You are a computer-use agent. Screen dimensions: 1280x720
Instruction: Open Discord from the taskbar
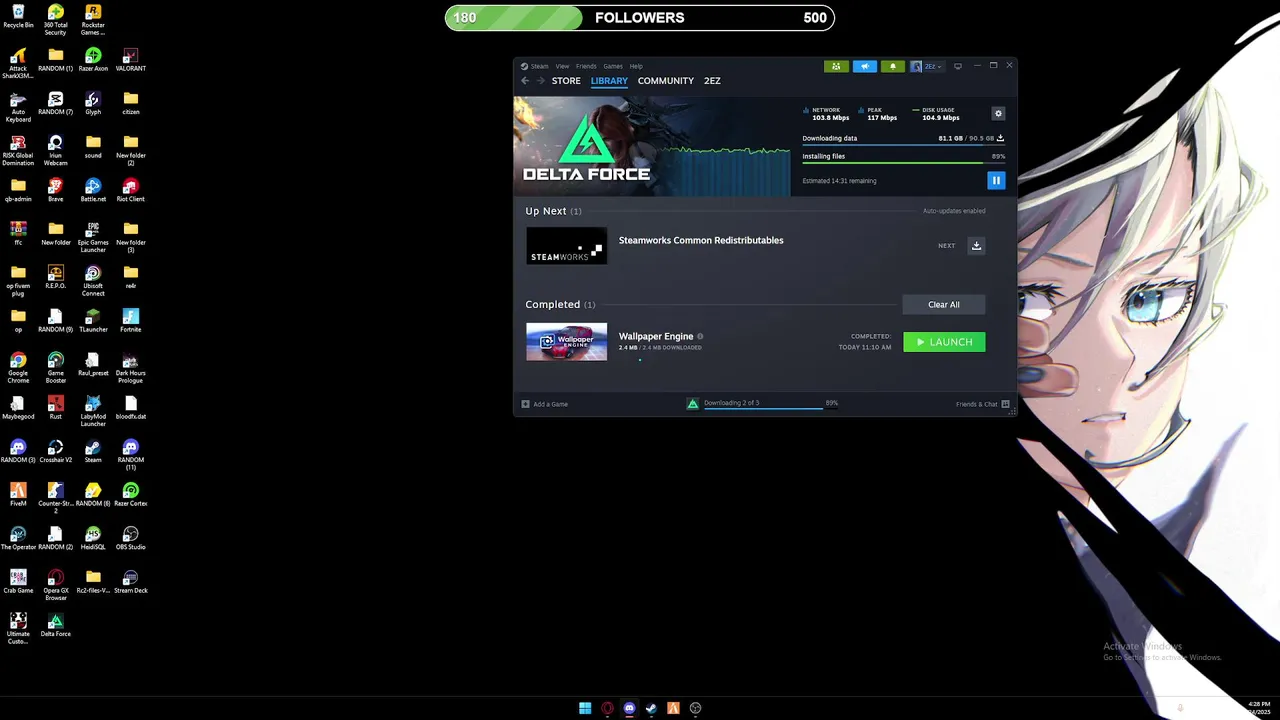point(629,708)
